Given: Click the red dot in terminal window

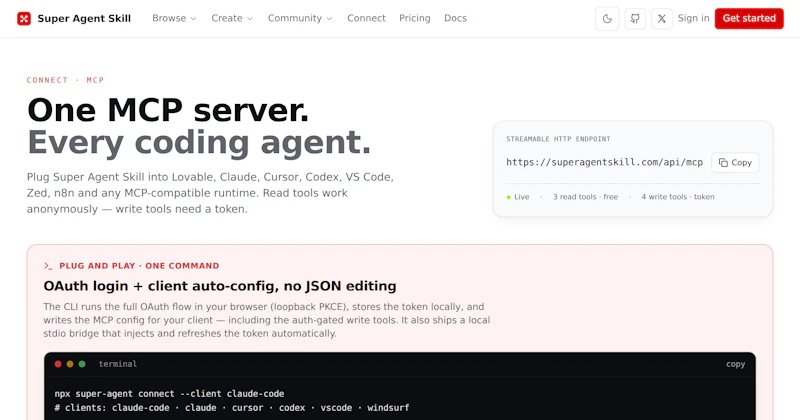Looking at the screenshot, I should (x=58, y=364).
